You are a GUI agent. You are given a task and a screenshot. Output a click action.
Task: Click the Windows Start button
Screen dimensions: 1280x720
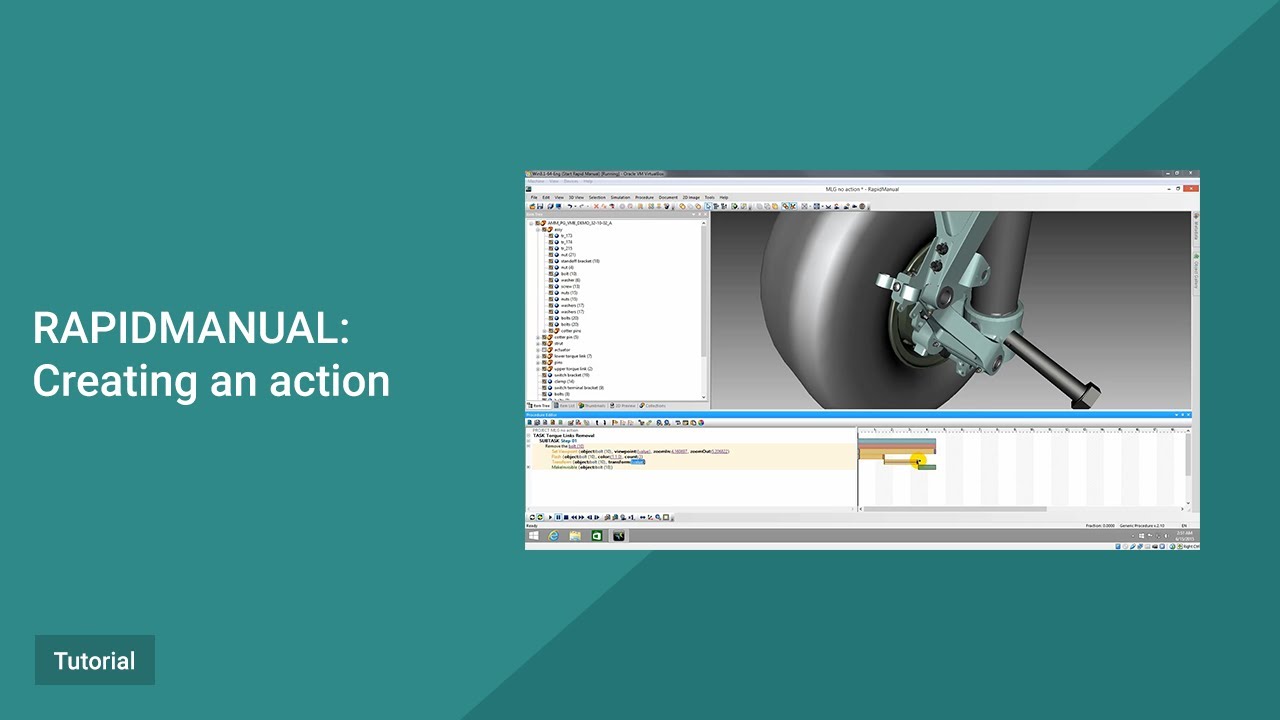point(534,536)
